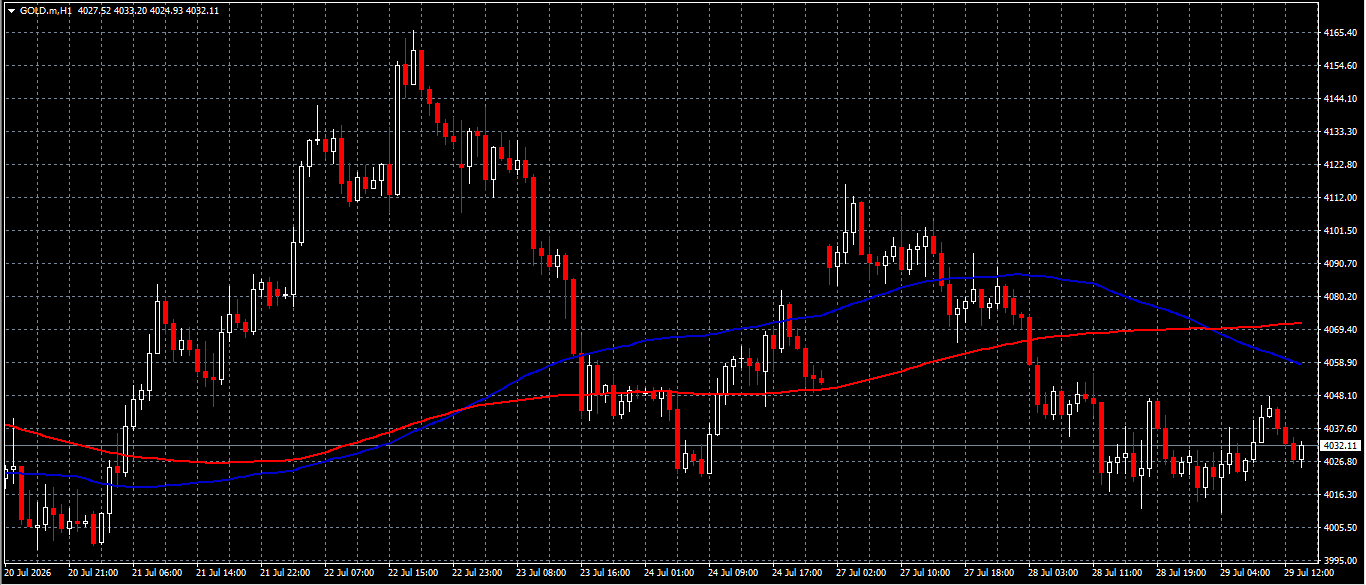Click the 4133.30 price axis label
1366x585 pixels.
click(x=1338, y=132)
